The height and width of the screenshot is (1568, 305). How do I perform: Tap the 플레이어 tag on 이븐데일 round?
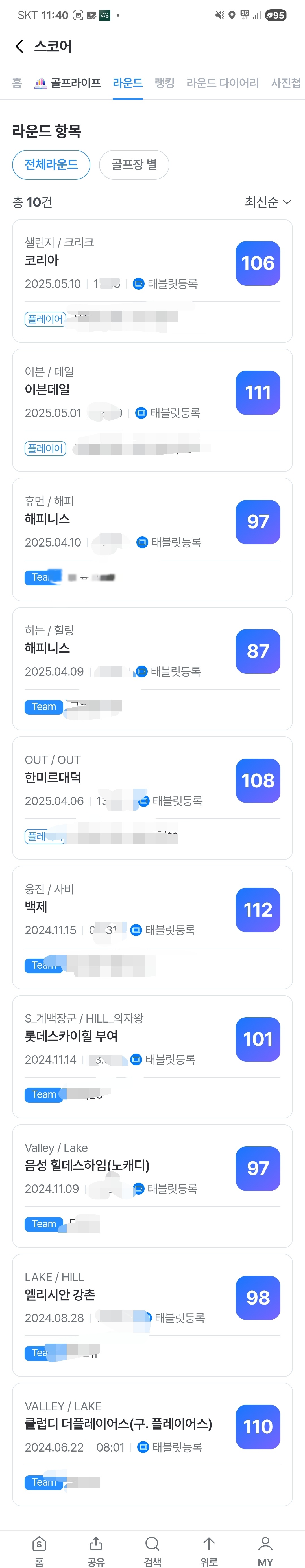pyautogui.click(x=45, y=449)
